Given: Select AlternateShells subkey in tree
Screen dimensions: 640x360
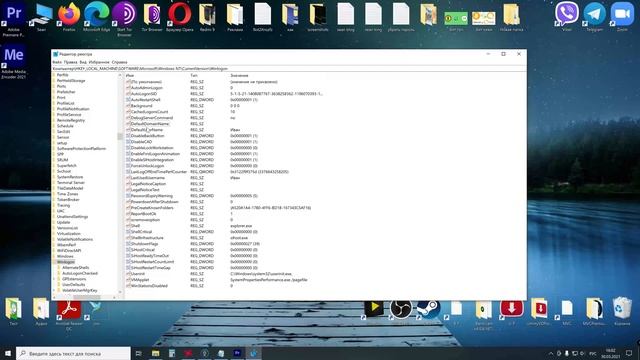Looking at the screenshot, I should [76, 267].
